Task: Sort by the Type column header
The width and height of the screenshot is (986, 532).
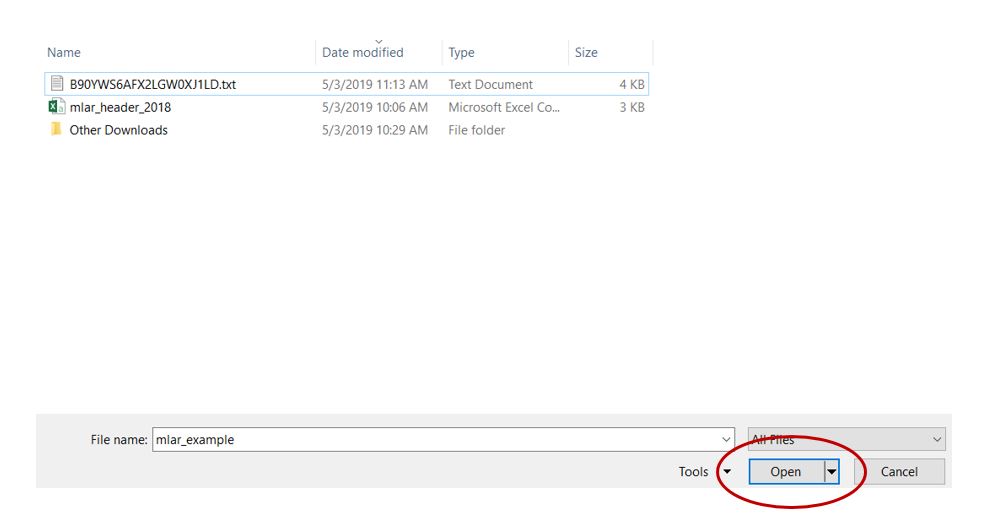Action: click(461, 52)
